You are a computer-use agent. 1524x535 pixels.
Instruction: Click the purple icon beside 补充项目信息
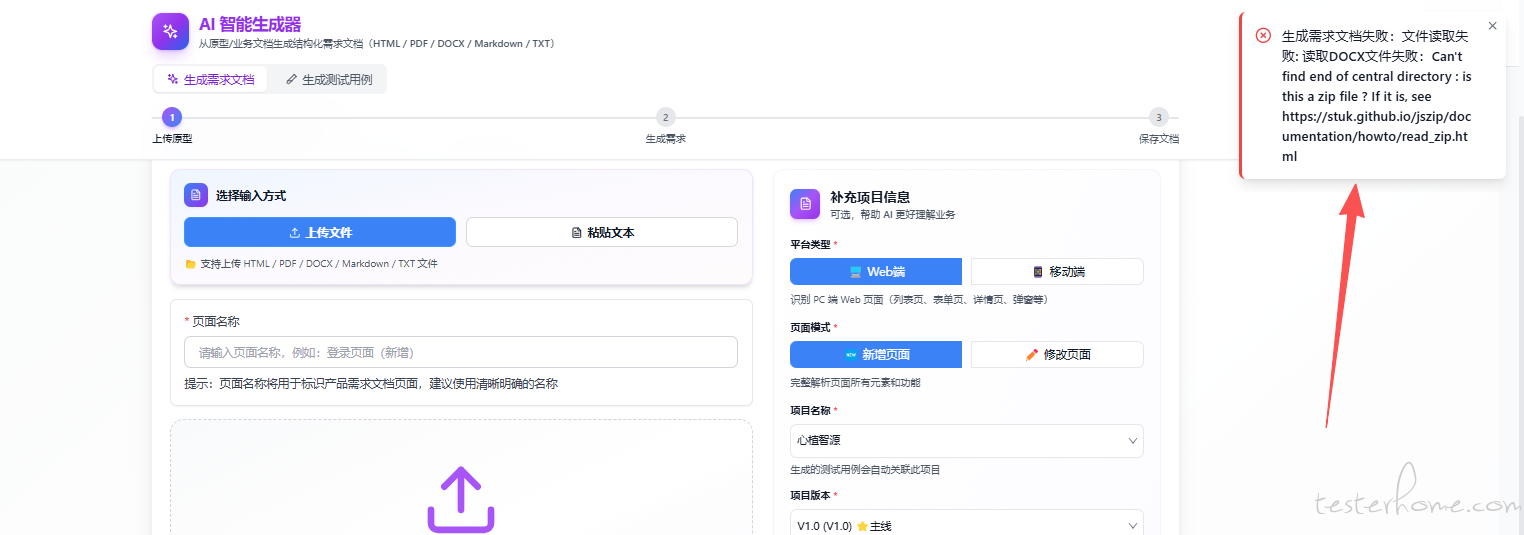point(805,204)
